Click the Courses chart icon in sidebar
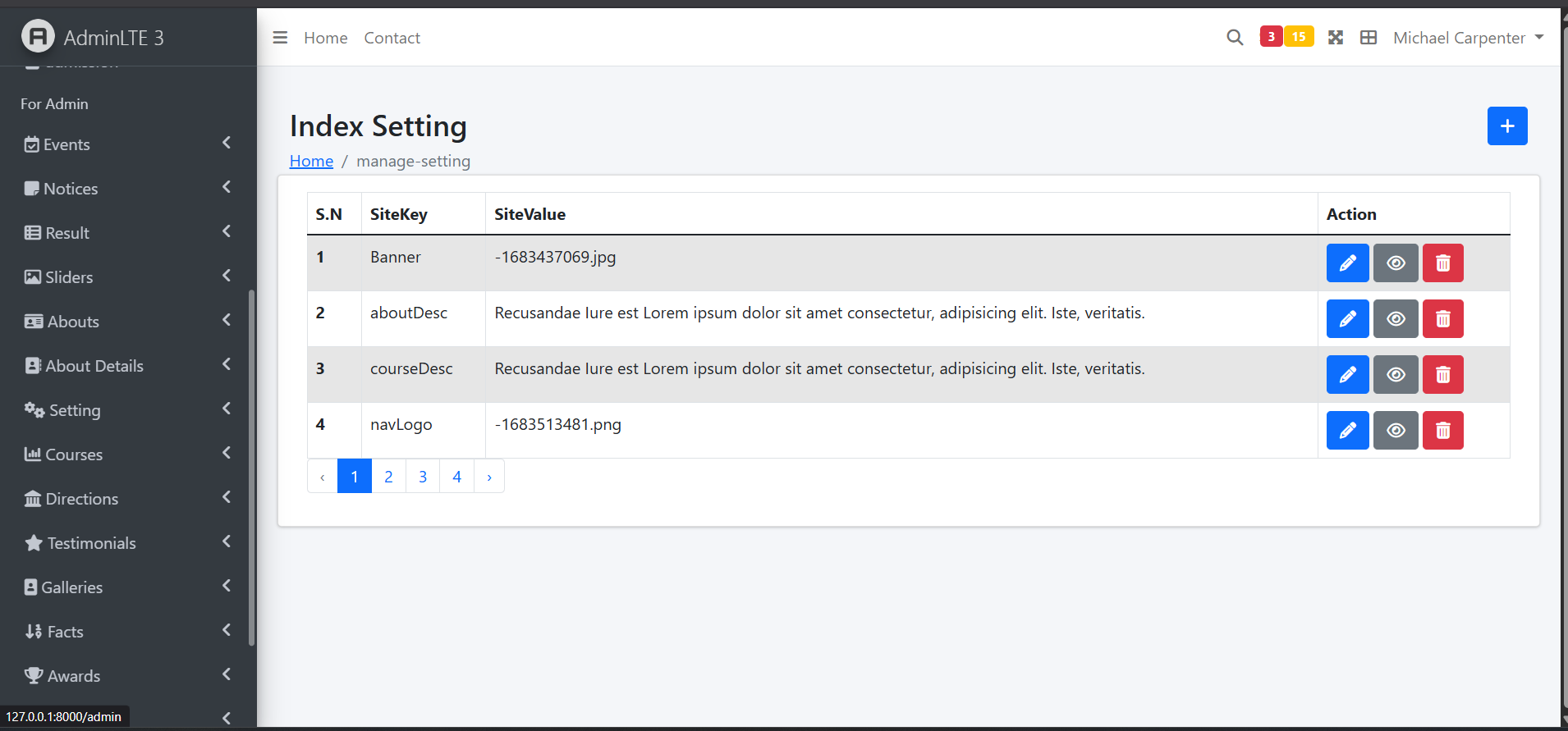 tap(33, 454)
